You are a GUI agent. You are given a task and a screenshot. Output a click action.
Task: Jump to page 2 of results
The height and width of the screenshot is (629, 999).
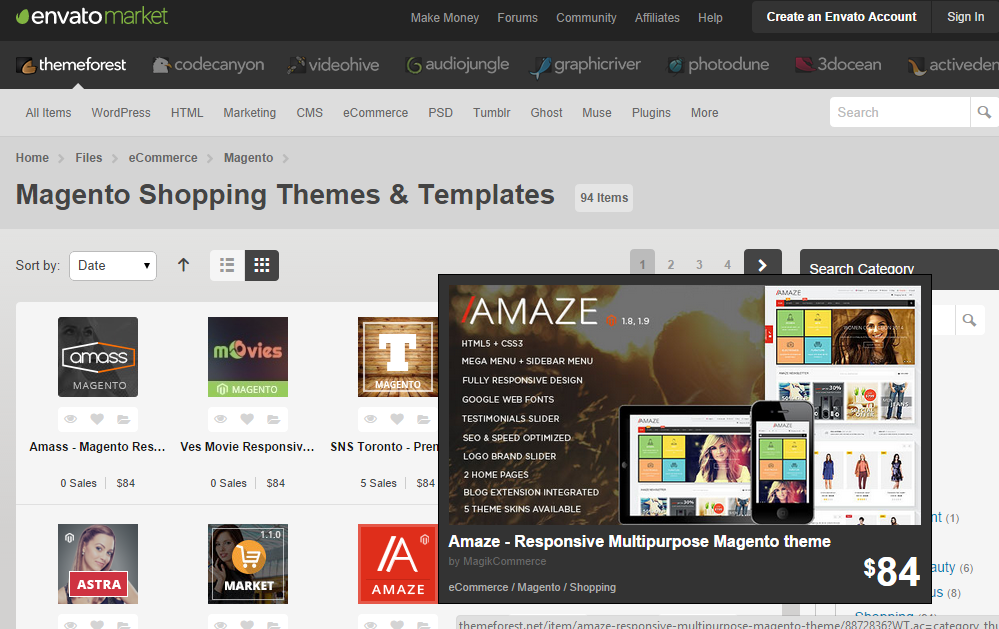pyautogui.click(x=671, y=265)
